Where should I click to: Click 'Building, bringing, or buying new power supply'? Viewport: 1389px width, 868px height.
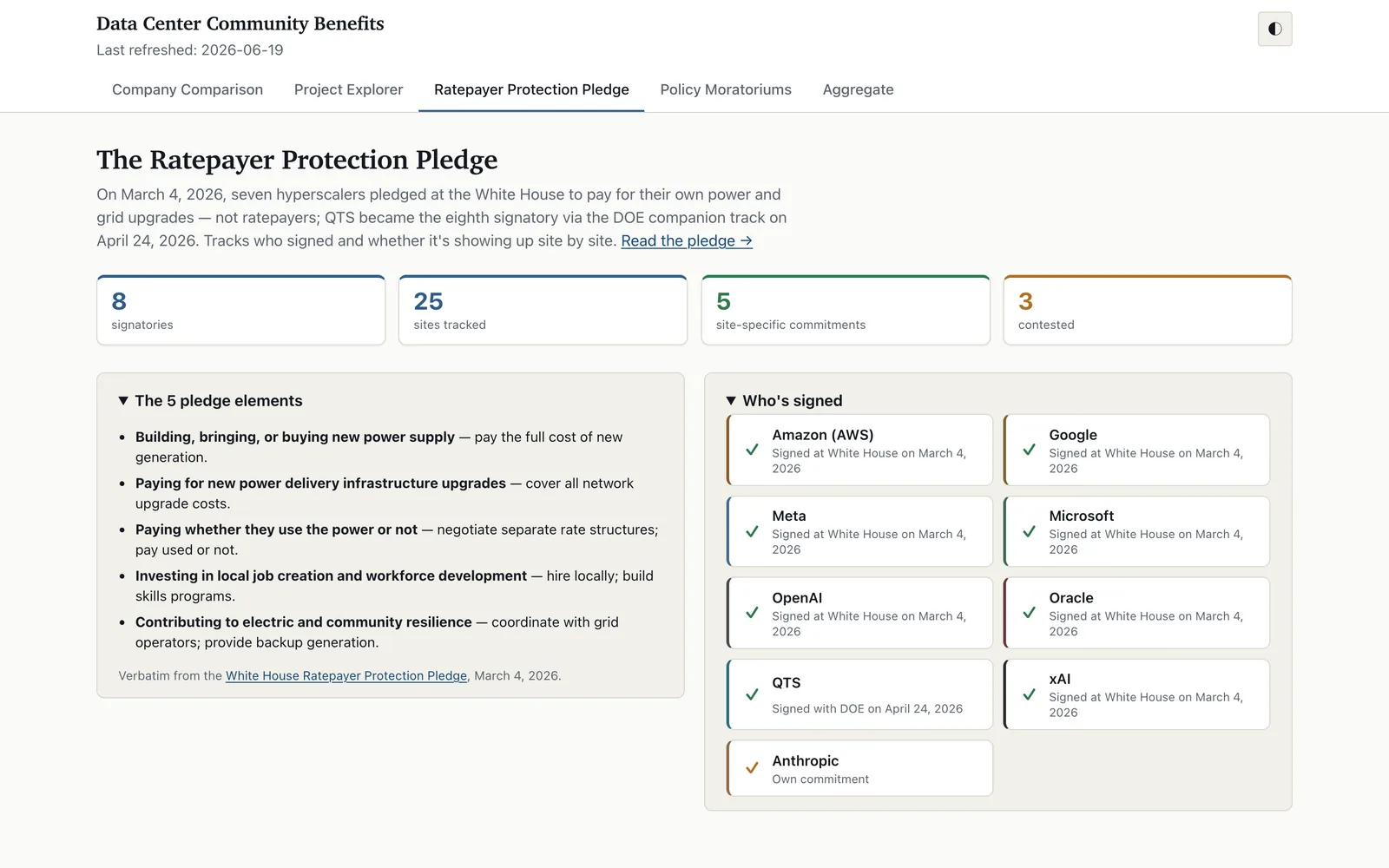(x=295, y=437)
